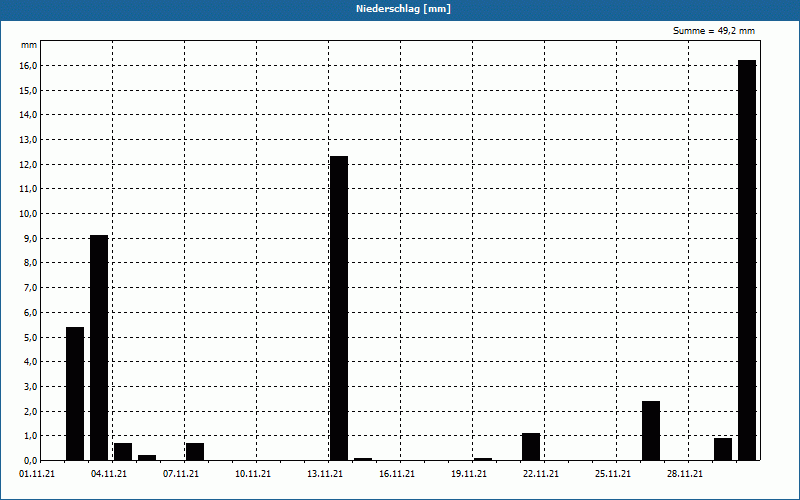
Task: Click the y-axis value 6,0
Action: [x=30, y=312]
